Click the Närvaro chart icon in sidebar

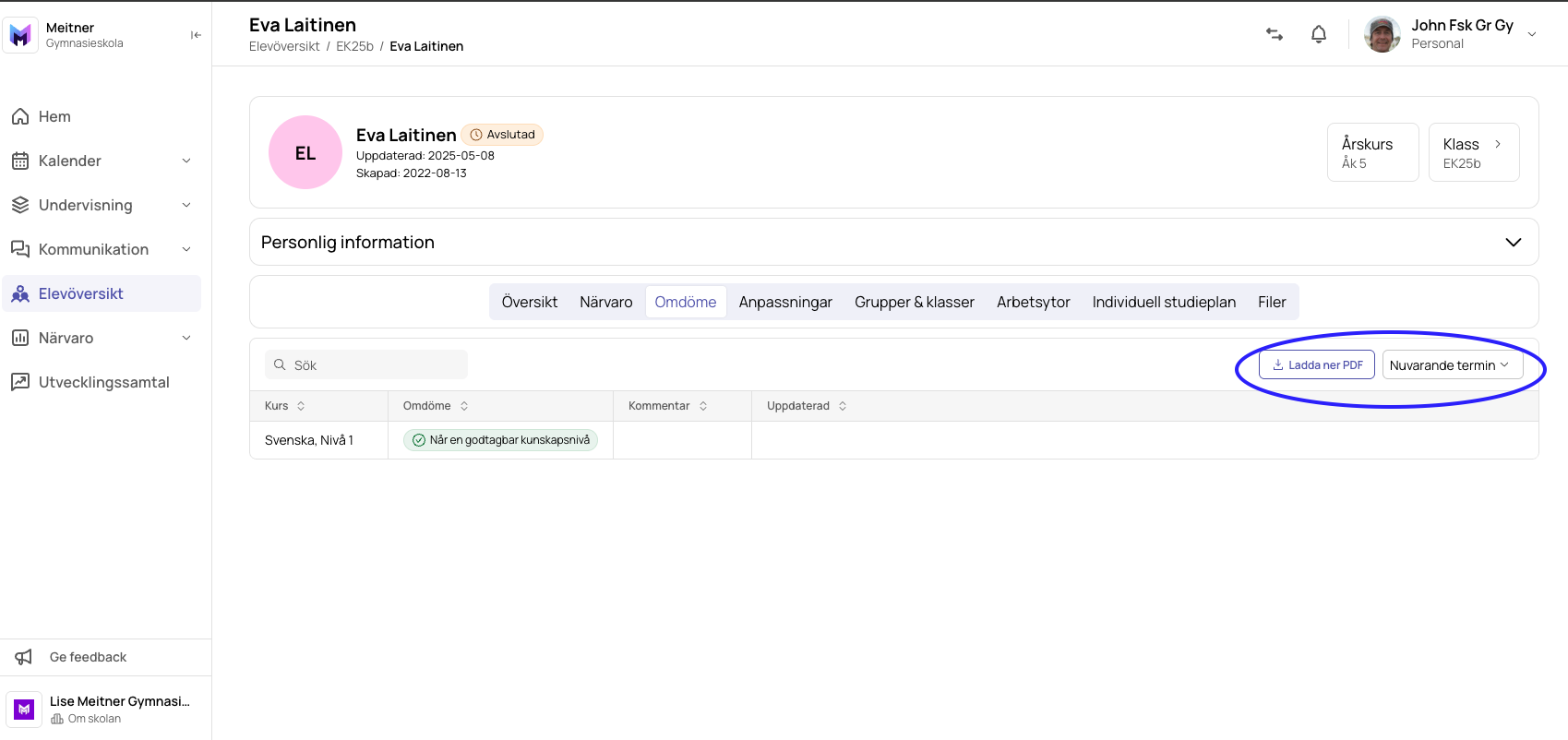click(20, 338)
